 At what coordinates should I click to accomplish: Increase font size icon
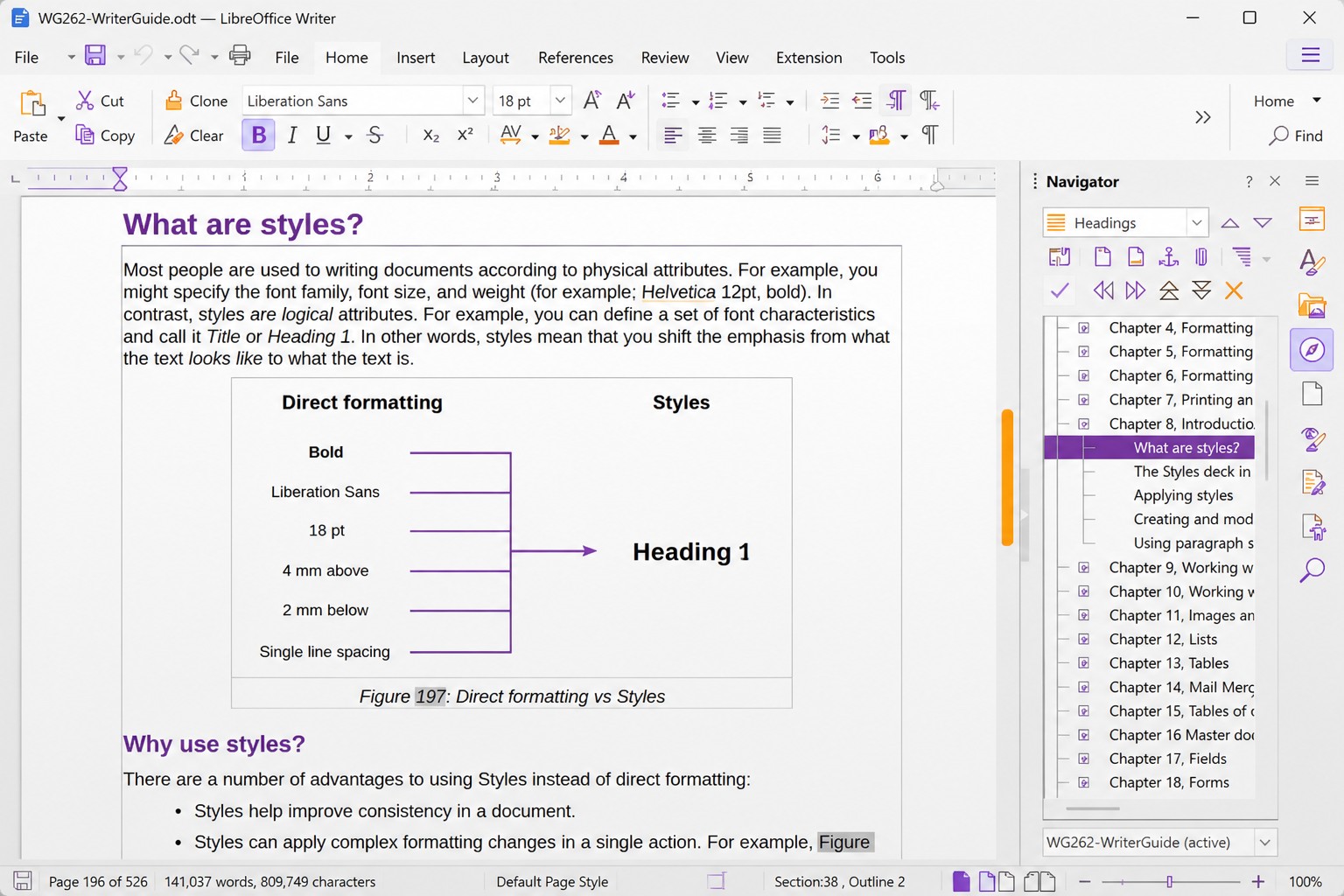pyautogui.click(x=592, y=100)
